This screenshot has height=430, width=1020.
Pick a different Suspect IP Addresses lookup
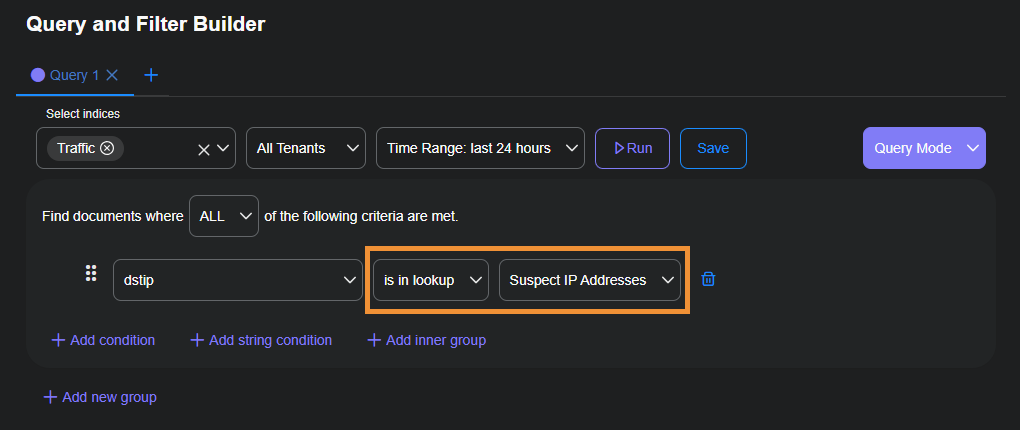pos(590,280)
